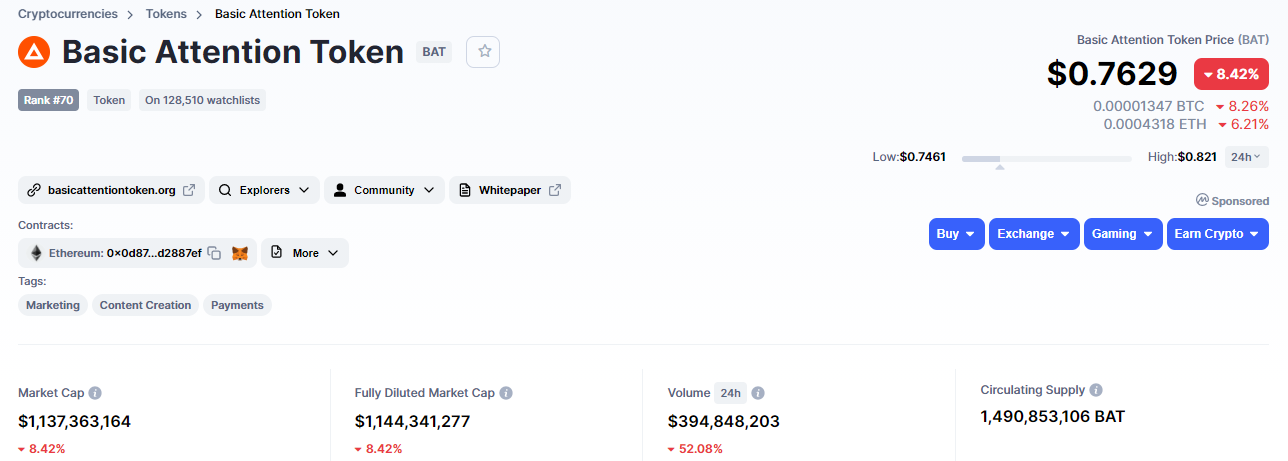The width and height of the screenshot is (1288, 461).
Task: Select the Marketing tag
Action: [x=53, y=305]
